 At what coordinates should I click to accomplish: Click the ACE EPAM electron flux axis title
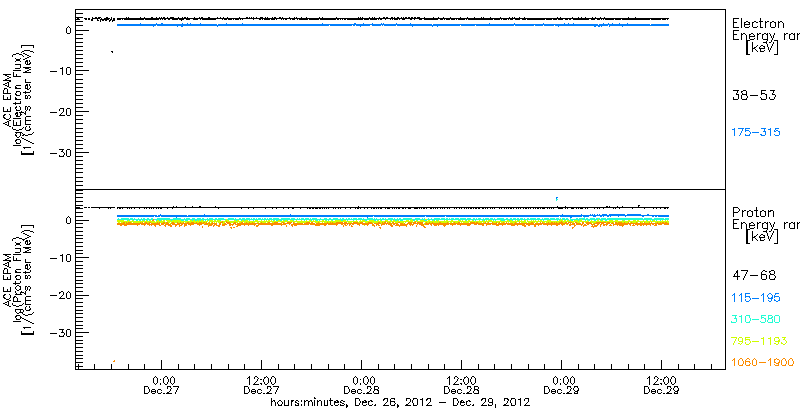click(x=19, y=98)
